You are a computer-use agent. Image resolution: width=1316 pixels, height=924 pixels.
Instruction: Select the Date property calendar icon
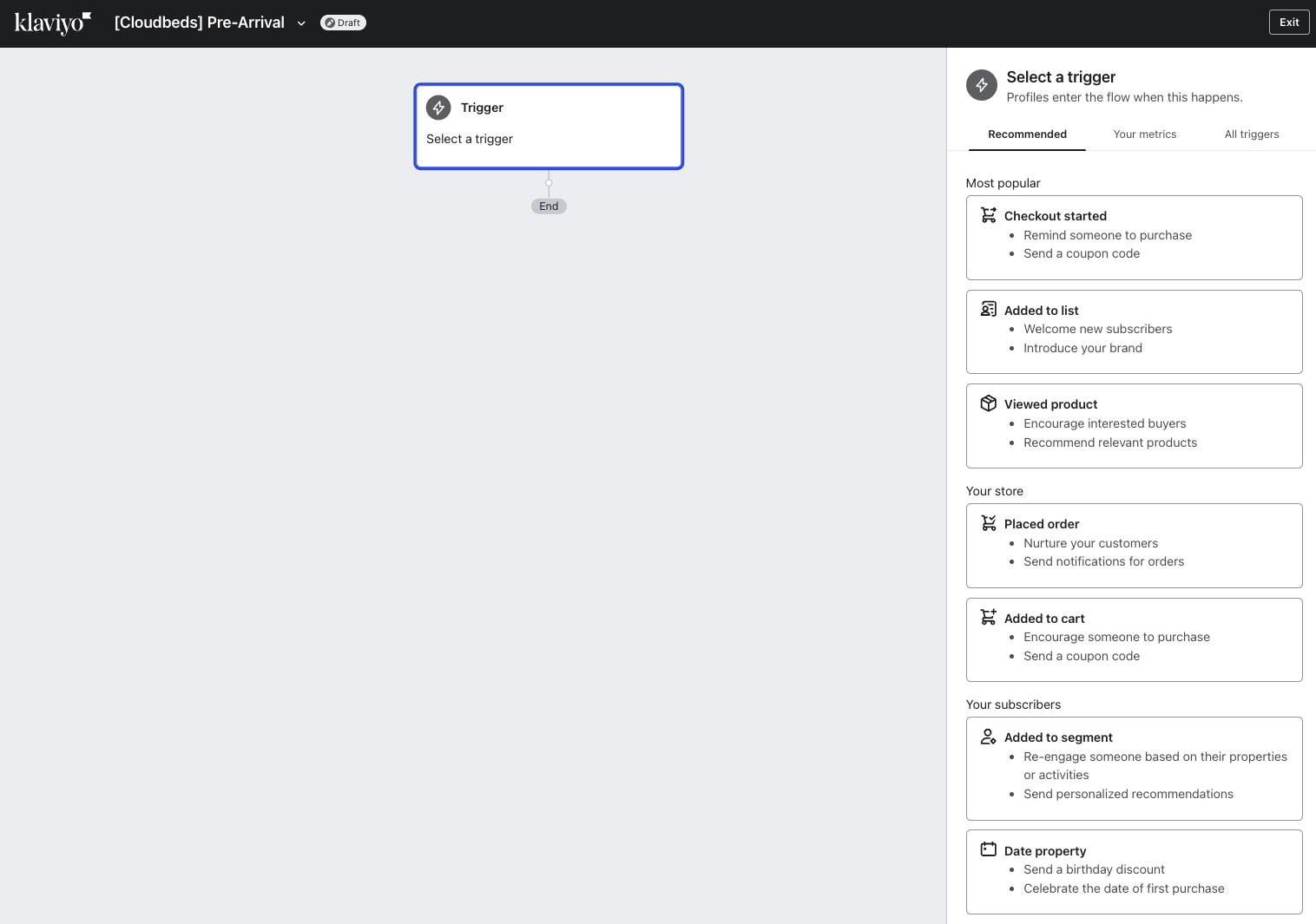click(989, 849)
